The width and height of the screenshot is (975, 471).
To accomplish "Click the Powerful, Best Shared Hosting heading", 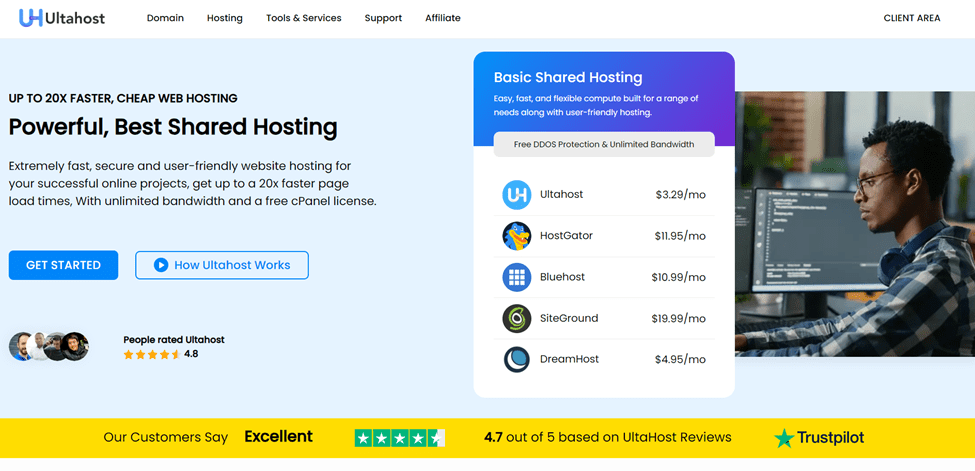I will 173,127.
